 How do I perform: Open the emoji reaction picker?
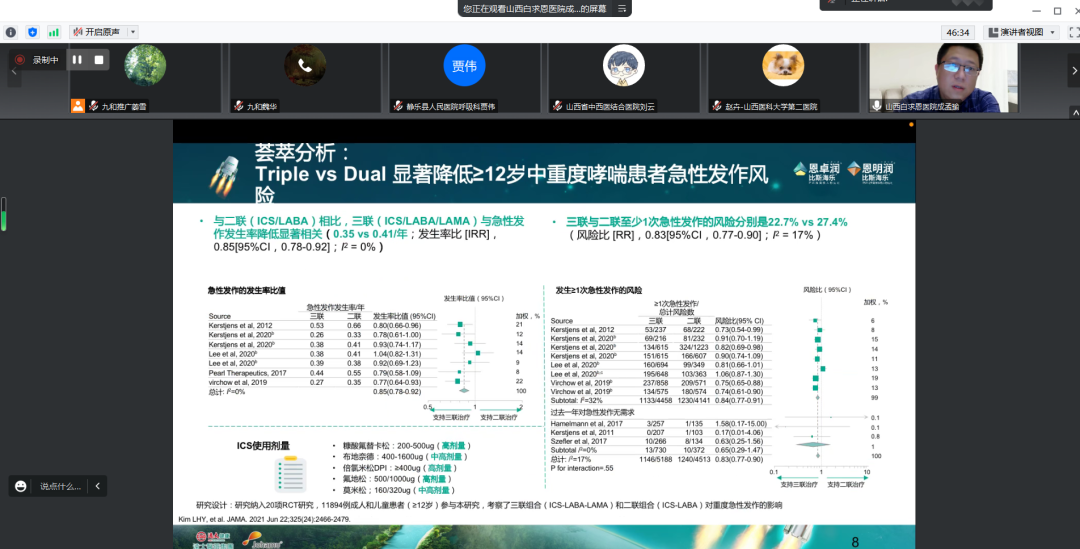pyautogui.click(x=20, y=486)
